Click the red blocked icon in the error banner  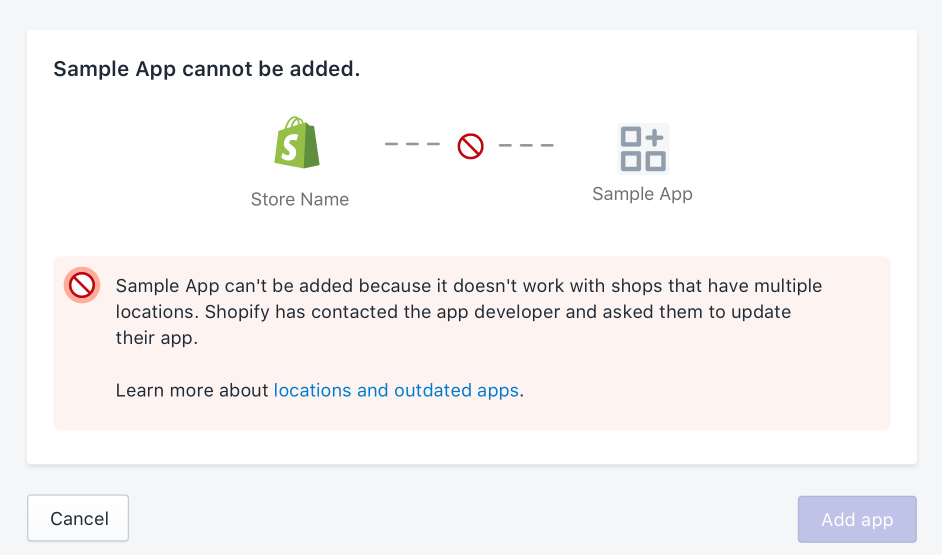pyautogui.click(x=82, y=285)
